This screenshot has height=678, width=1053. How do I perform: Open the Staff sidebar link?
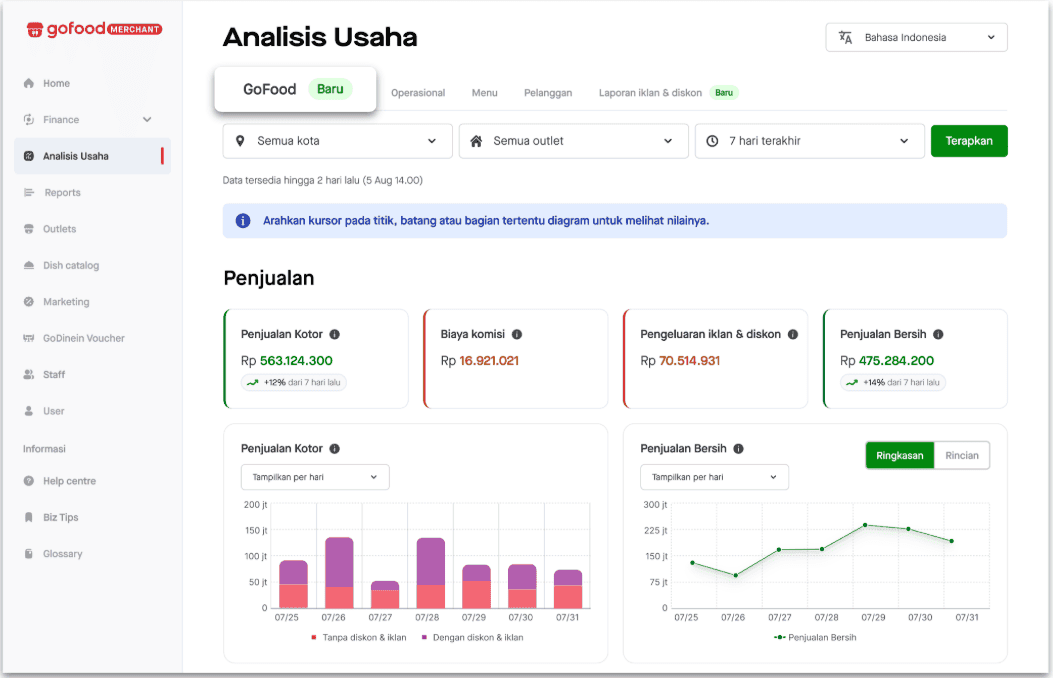(54, 375)
